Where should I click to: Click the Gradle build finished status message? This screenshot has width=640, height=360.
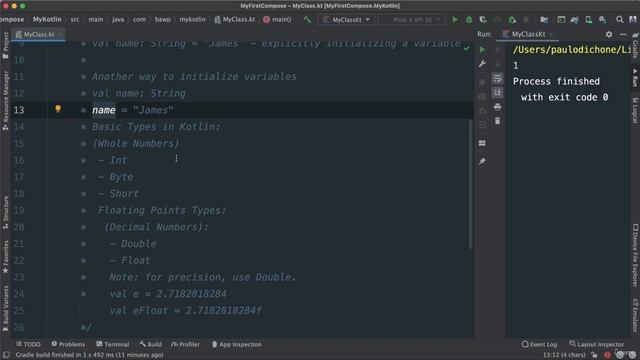click(x=89, y=355)
